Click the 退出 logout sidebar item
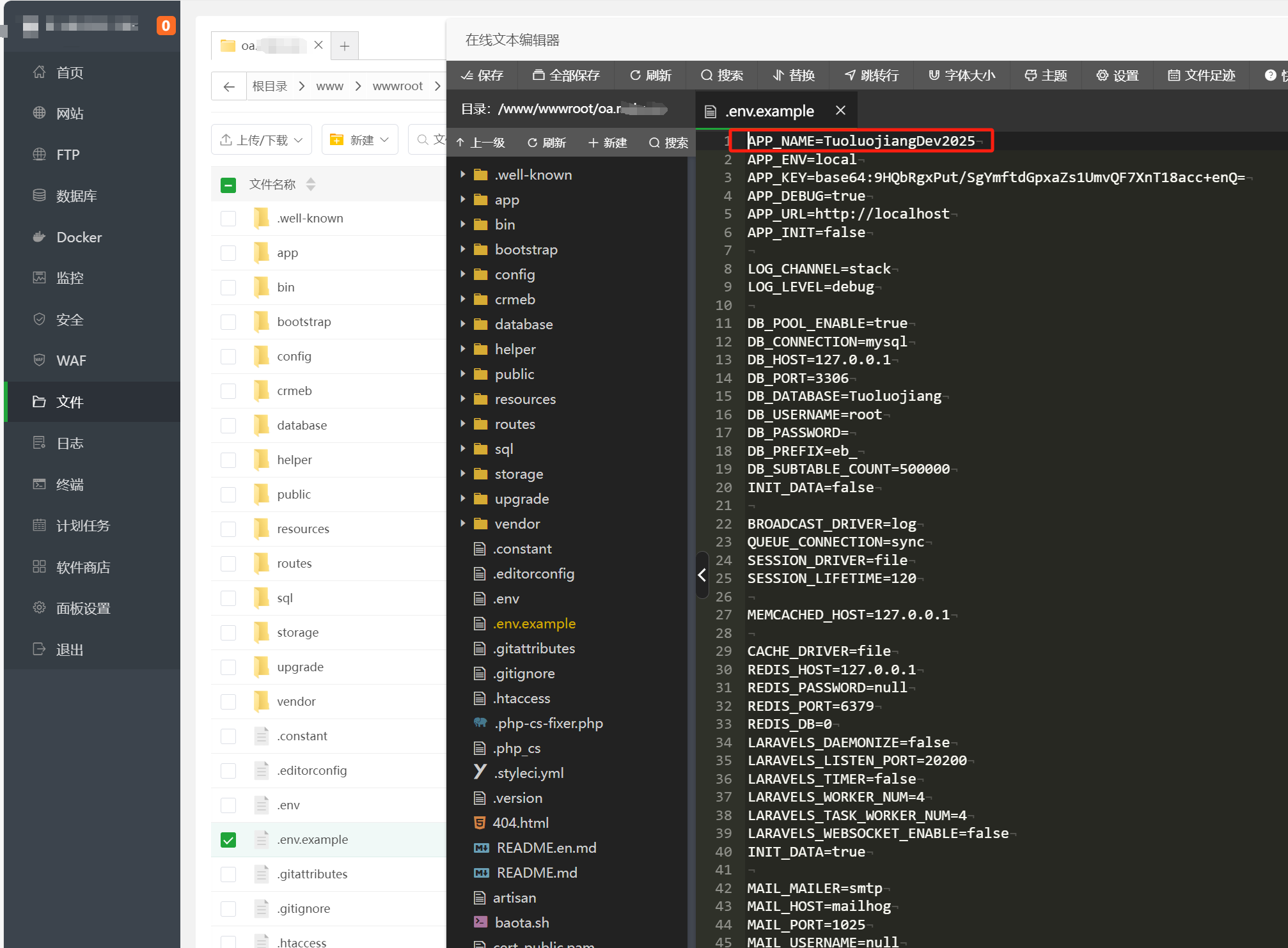 click(x=70, y=649)
